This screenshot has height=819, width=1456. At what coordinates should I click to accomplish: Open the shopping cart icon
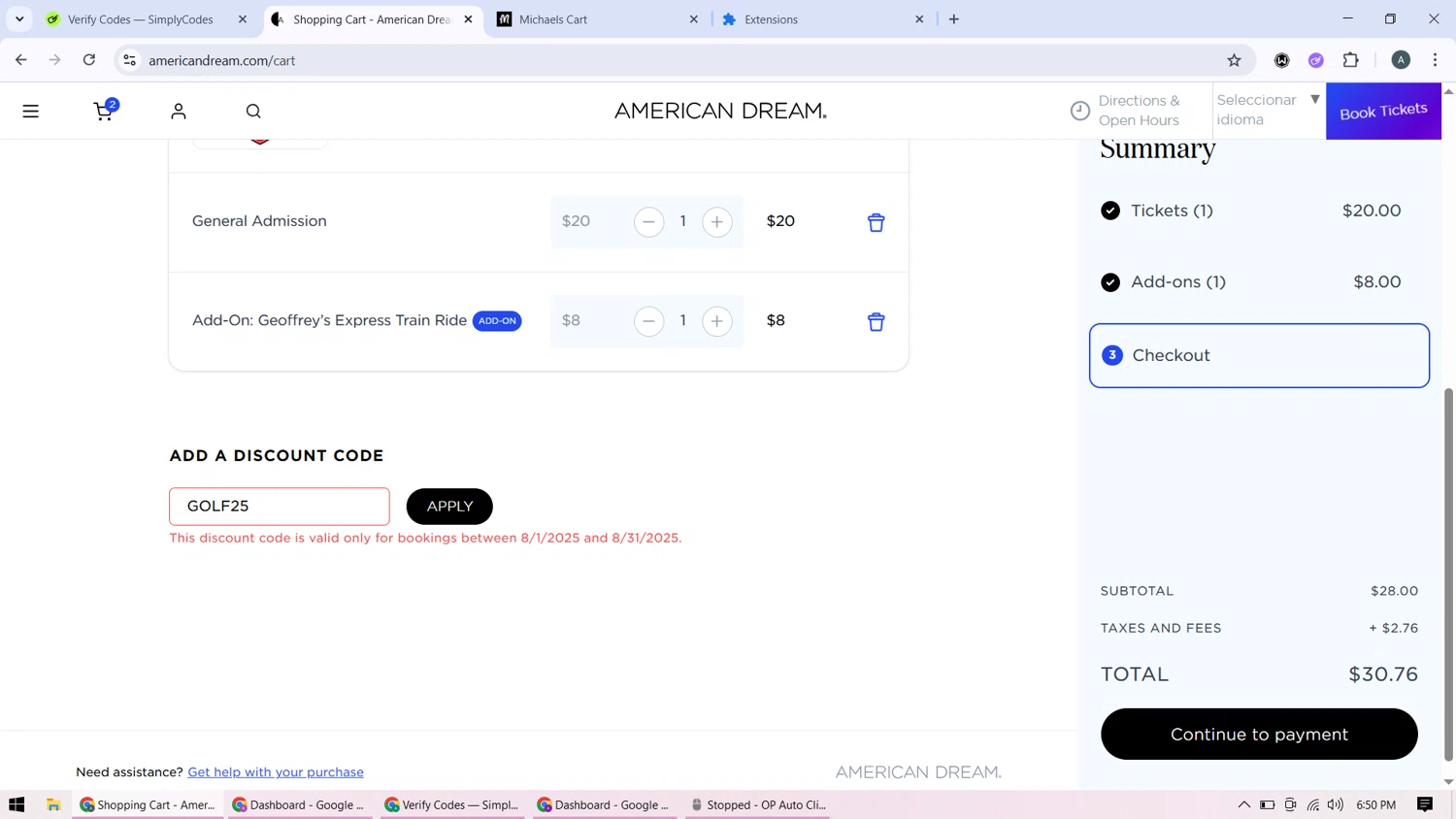pos(104,111)
